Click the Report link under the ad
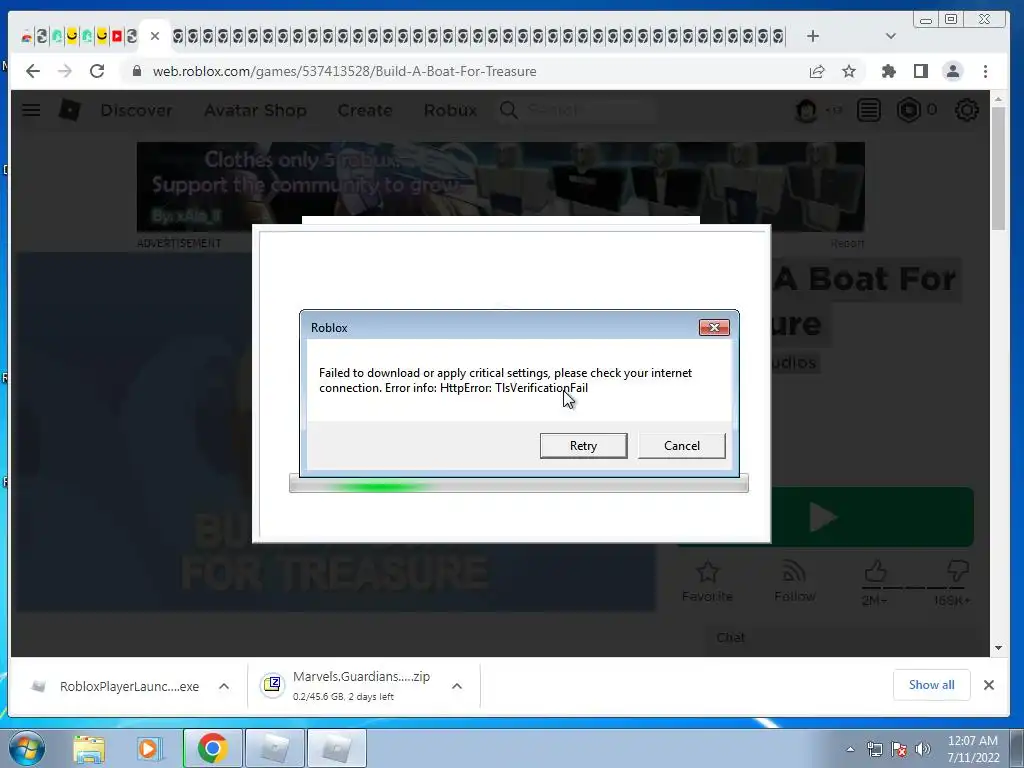The height and width of the screenshot is (768, 1024). point(847,243)
